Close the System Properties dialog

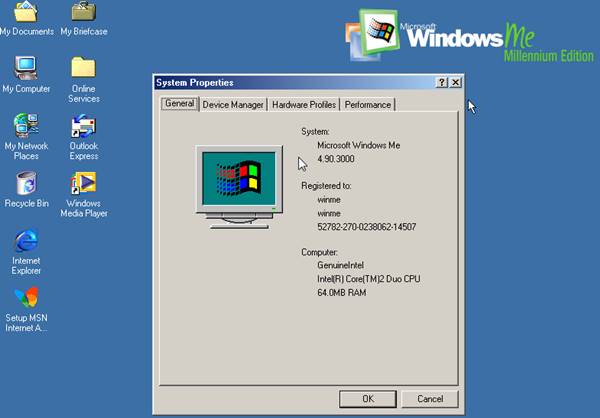[455, 82]
